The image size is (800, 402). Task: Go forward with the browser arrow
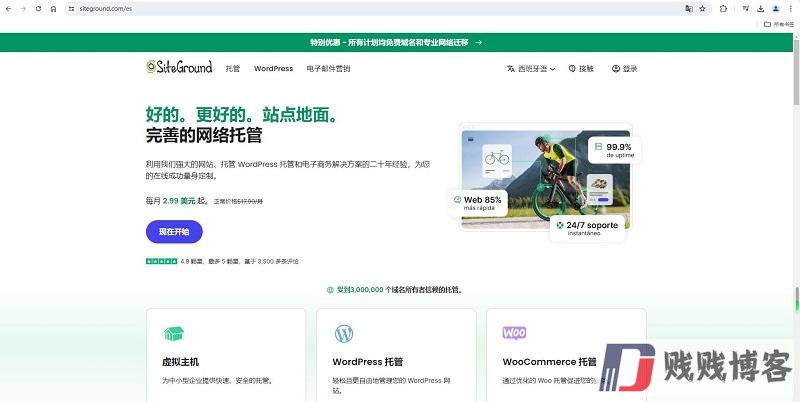pos(23,9)
